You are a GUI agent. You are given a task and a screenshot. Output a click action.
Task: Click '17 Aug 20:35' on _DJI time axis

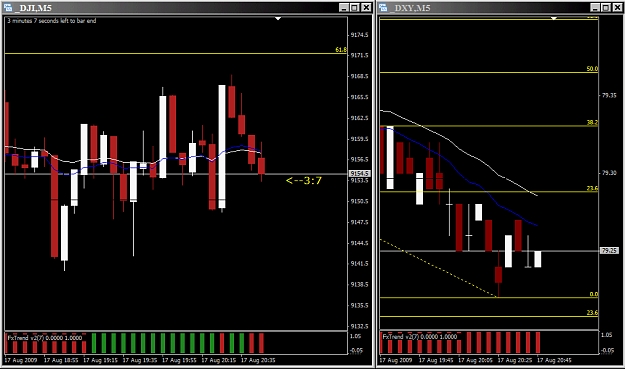(x=258, y=360)
